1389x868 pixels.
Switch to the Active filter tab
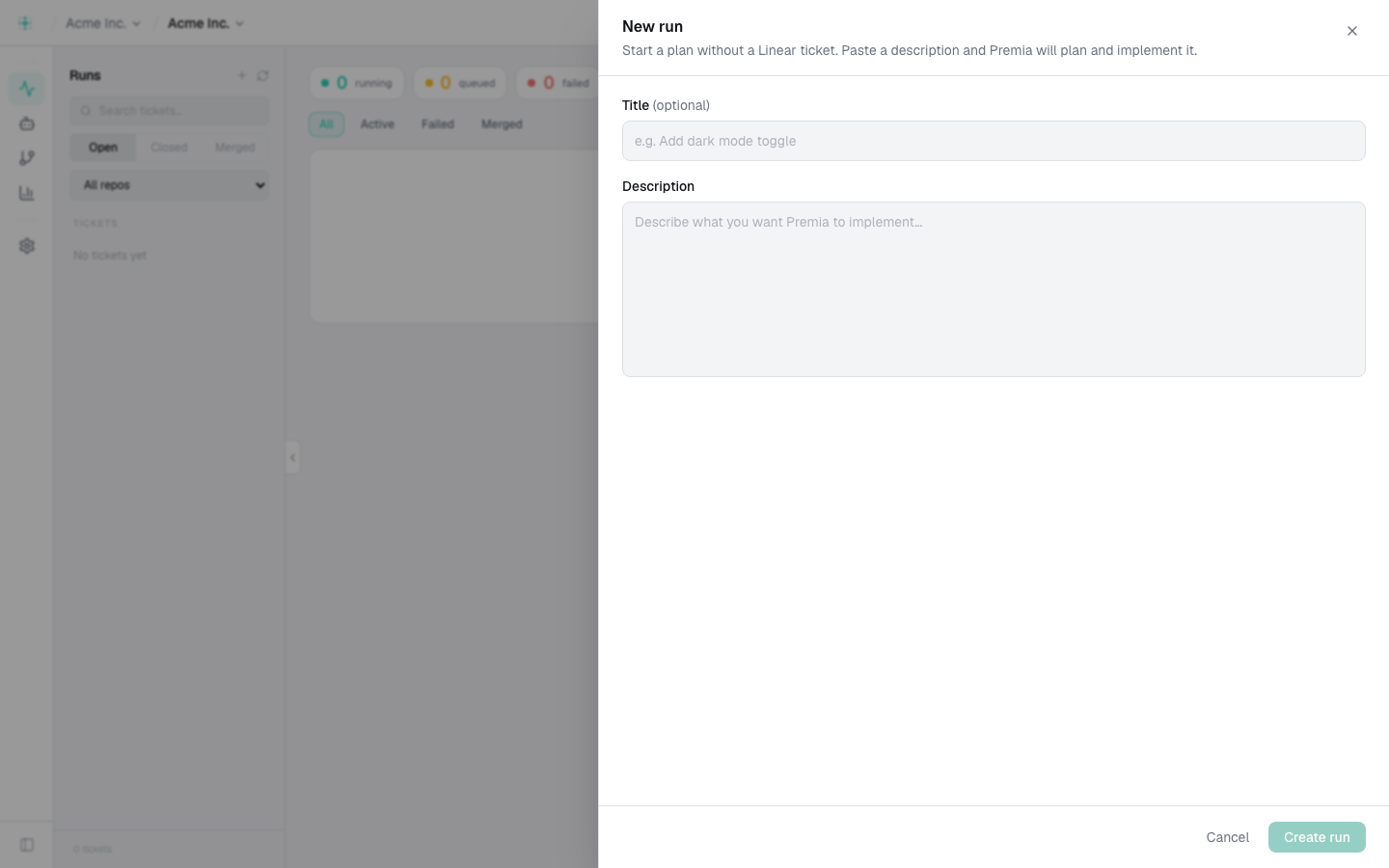click(x=377, y=124)
